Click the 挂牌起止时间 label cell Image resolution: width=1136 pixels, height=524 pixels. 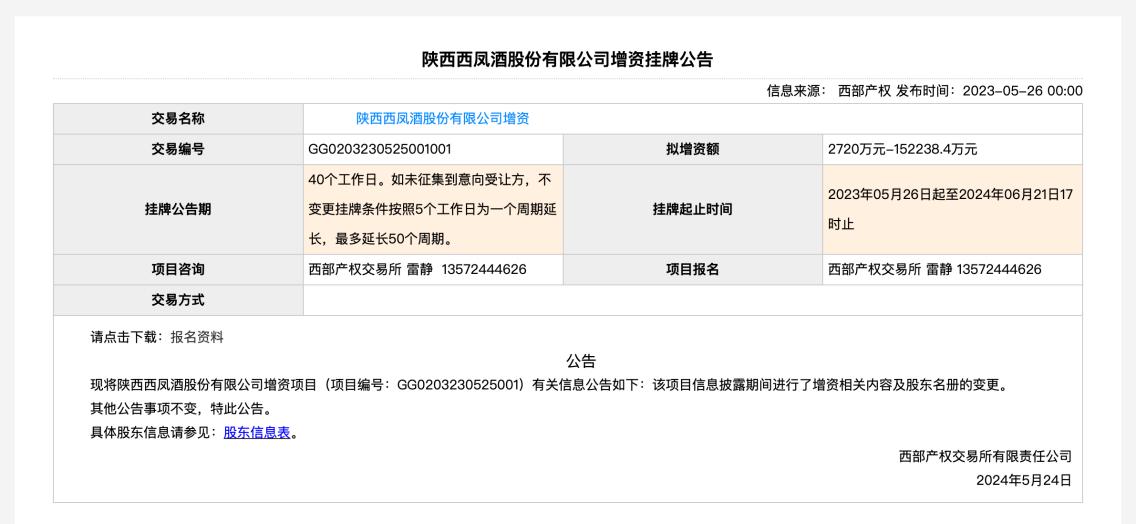point(693,209)
